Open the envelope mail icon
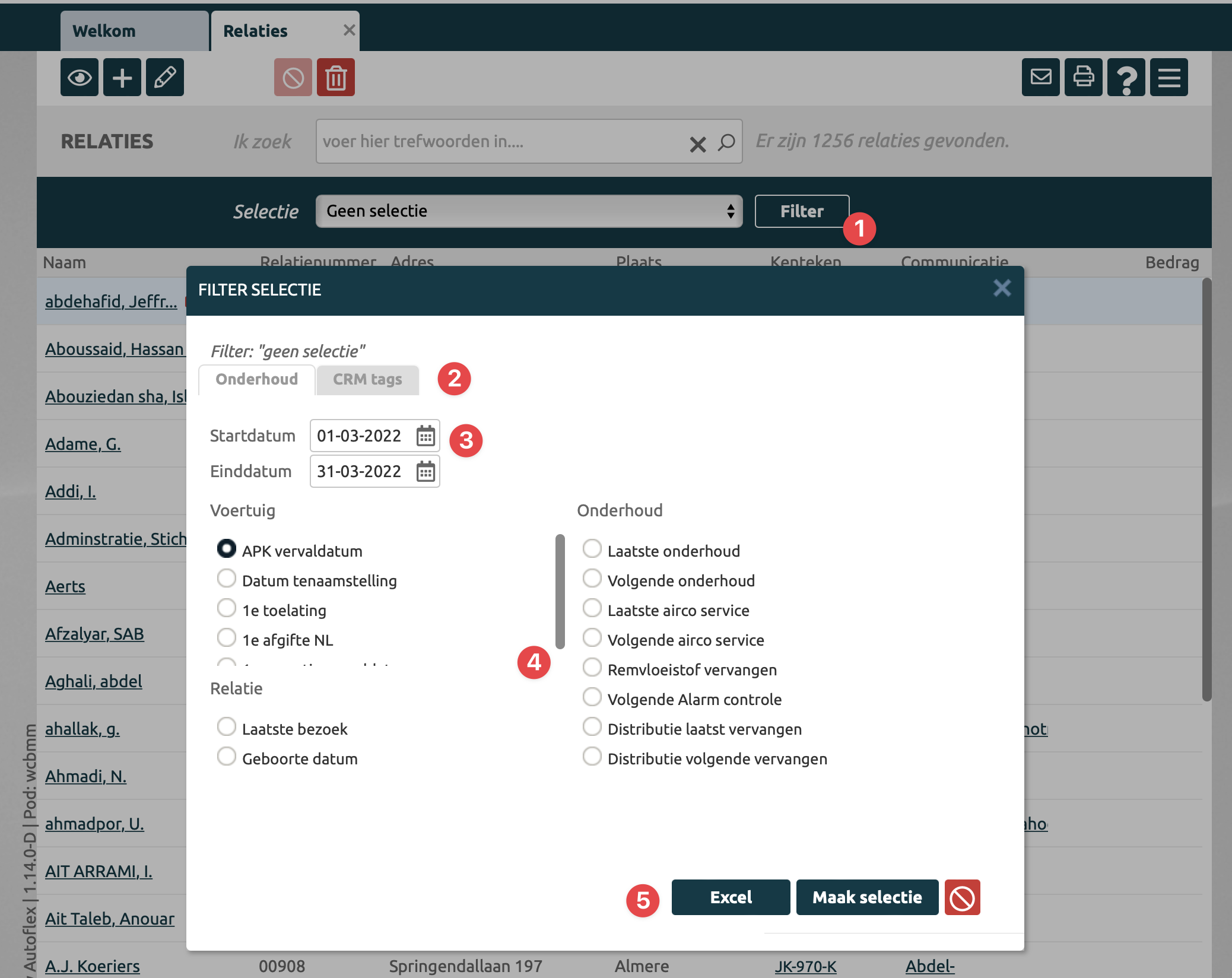 [x=1040, y=77]
